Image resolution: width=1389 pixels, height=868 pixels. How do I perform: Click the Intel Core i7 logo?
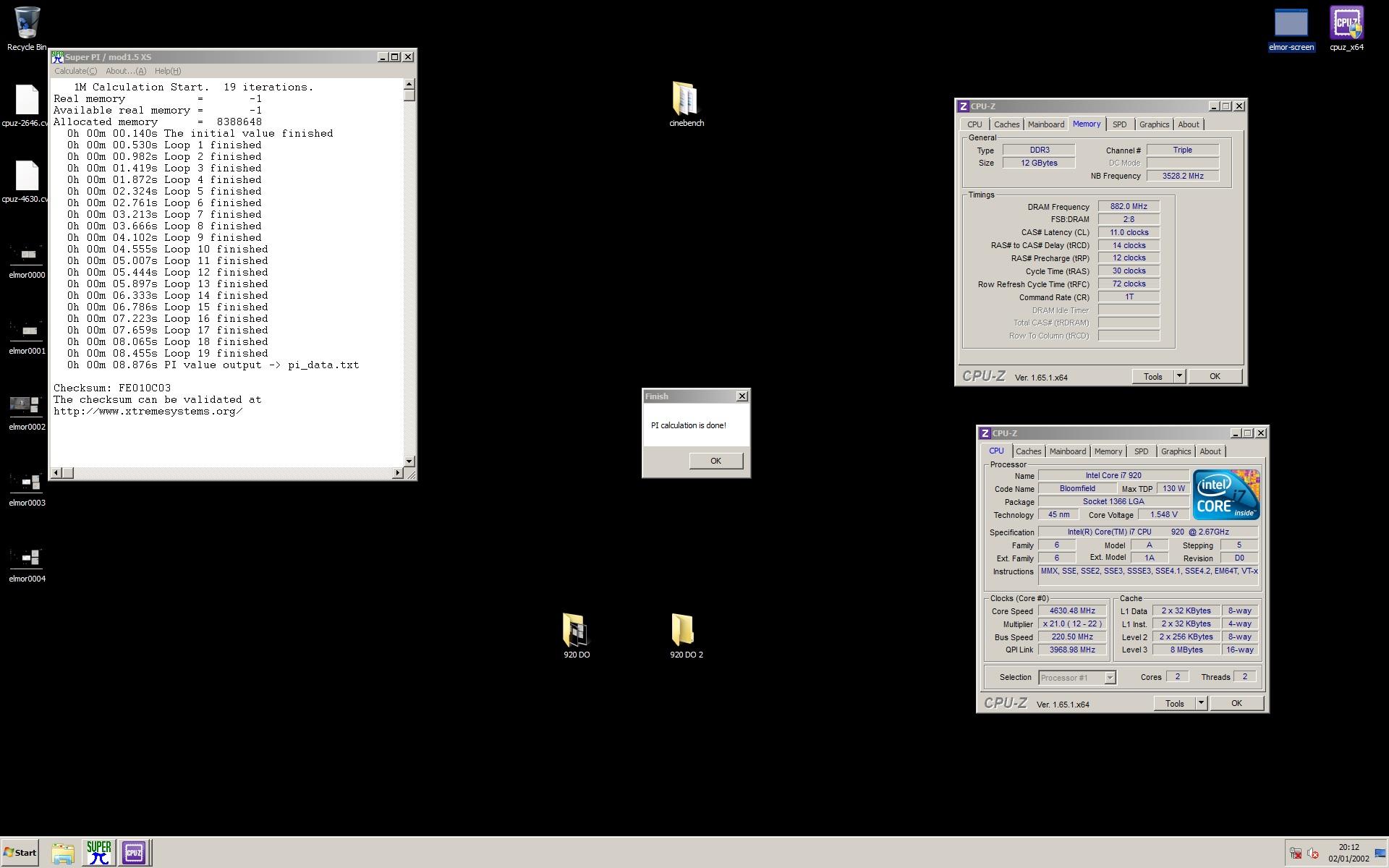click(1226, 495)
